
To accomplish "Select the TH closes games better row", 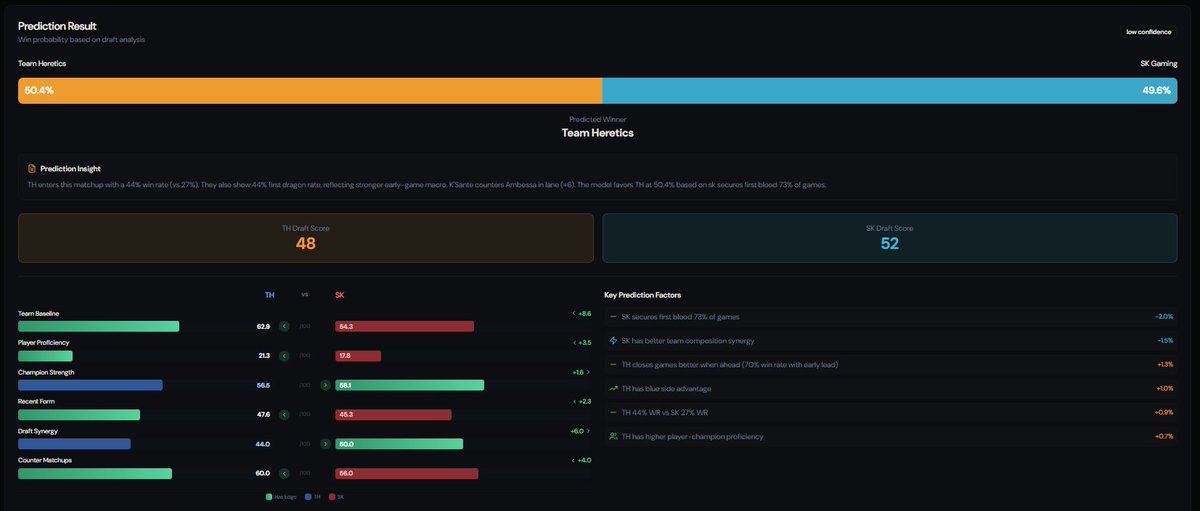I will point(890,365).
